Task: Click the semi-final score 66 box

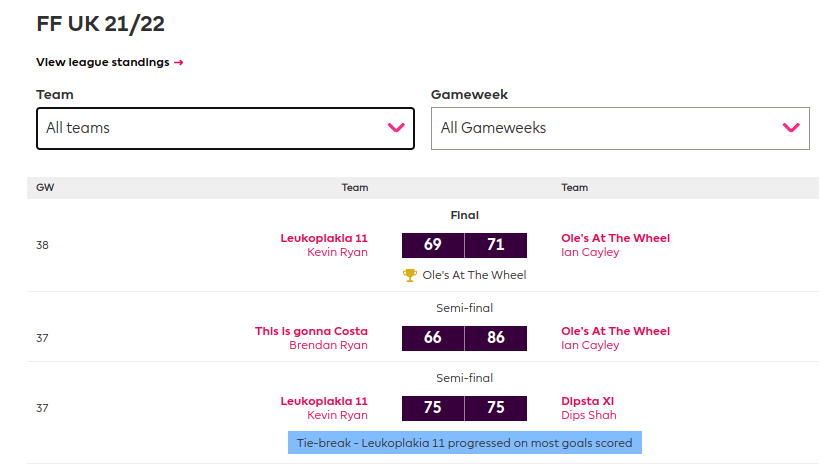Action: pos(433,338)
